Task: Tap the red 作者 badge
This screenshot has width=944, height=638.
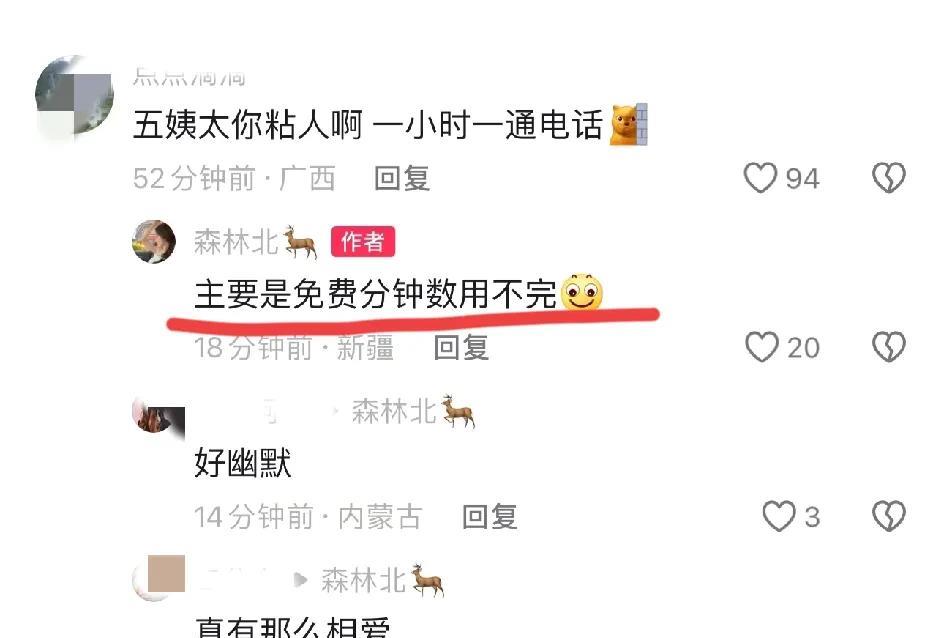Action: [x=362, y=242]
